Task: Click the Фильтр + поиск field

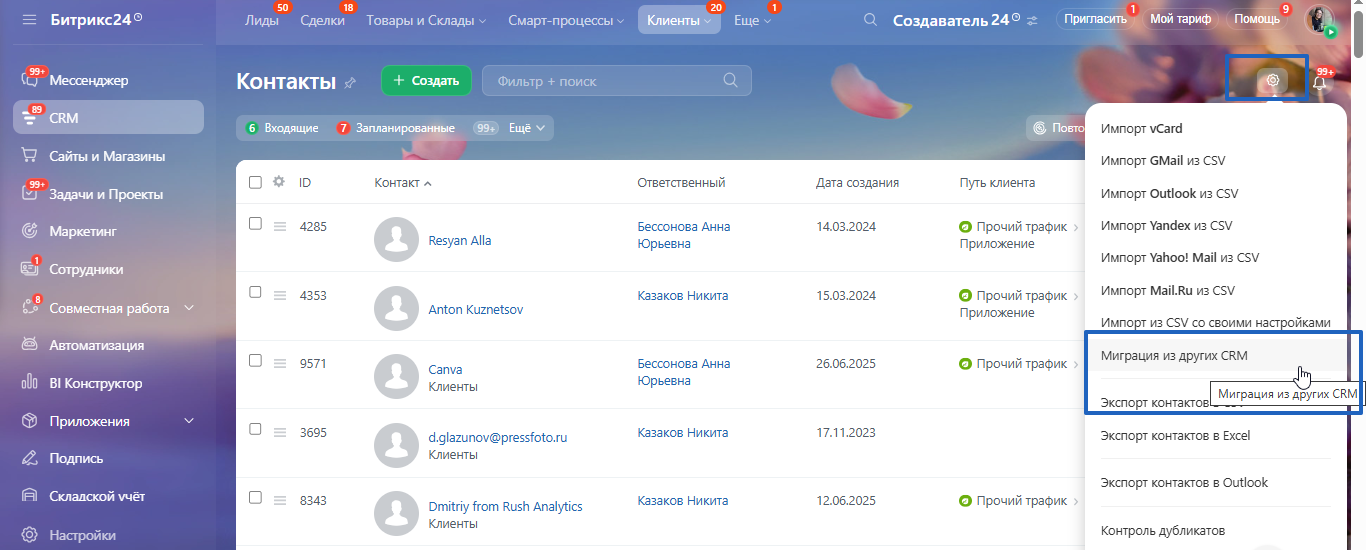Action: (605, 81)
